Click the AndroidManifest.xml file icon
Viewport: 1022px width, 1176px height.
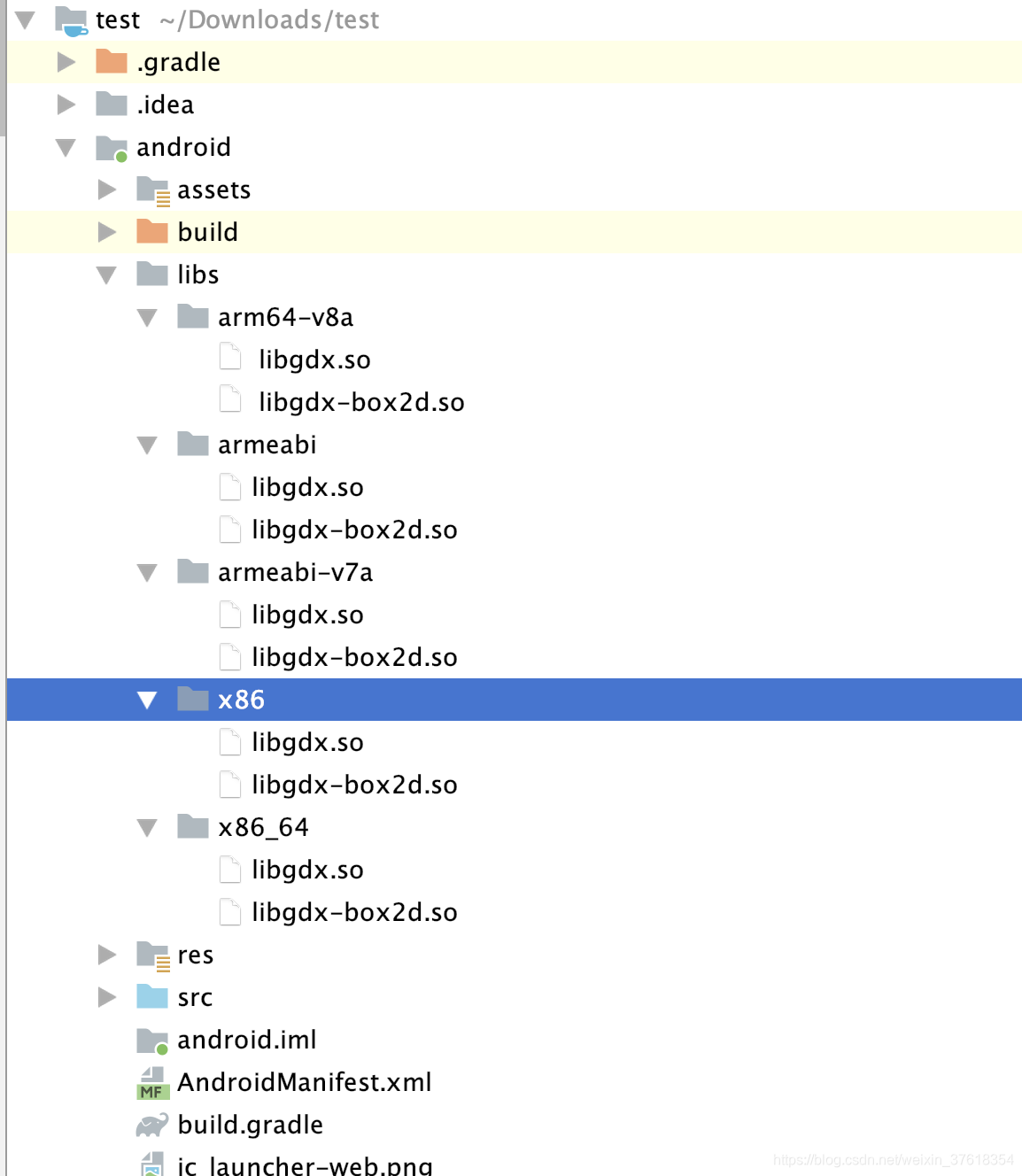[x=151, y=1081]
